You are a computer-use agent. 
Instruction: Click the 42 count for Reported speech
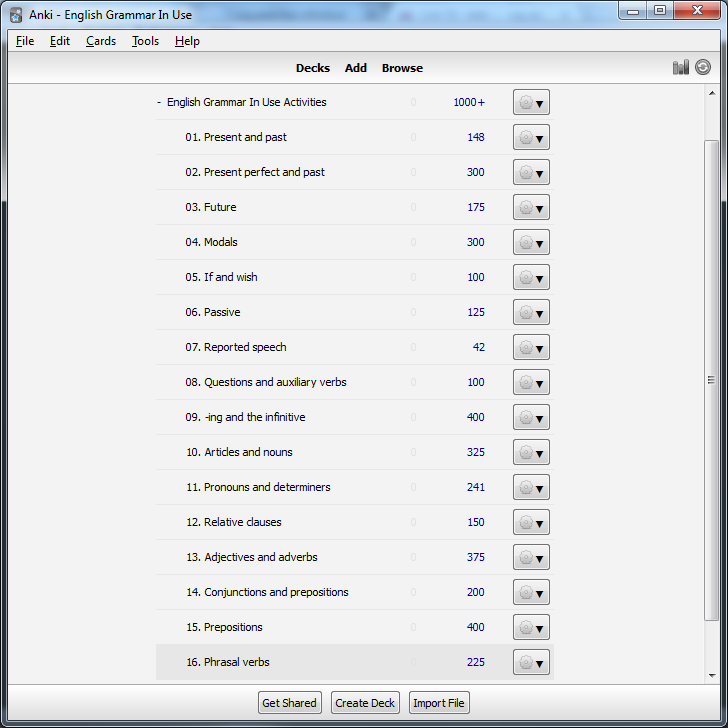479,347
